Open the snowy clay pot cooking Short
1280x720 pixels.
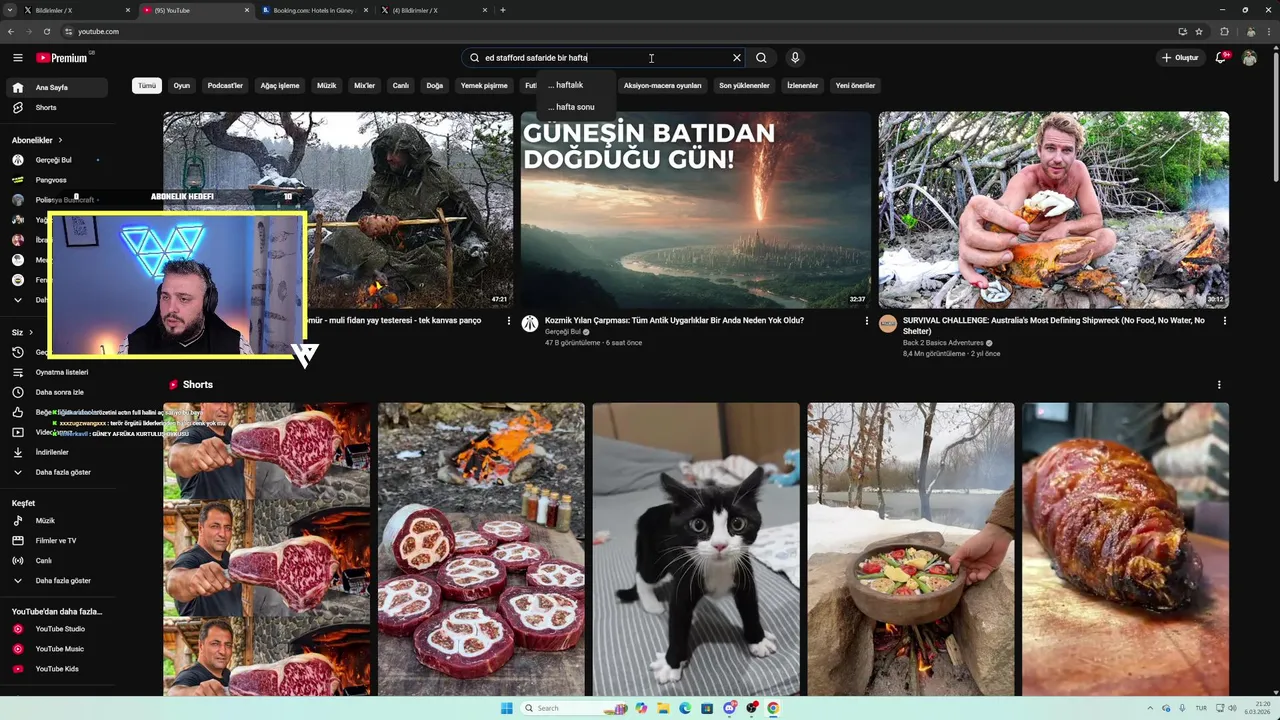click(911, 549)
